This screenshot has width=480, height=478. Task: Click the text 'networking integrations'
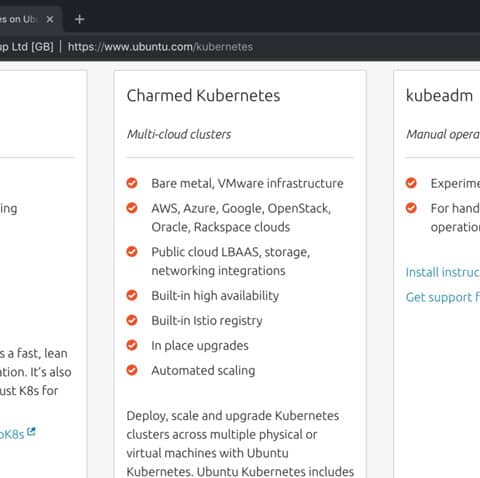pyautogui.click(x=218, y=271)
